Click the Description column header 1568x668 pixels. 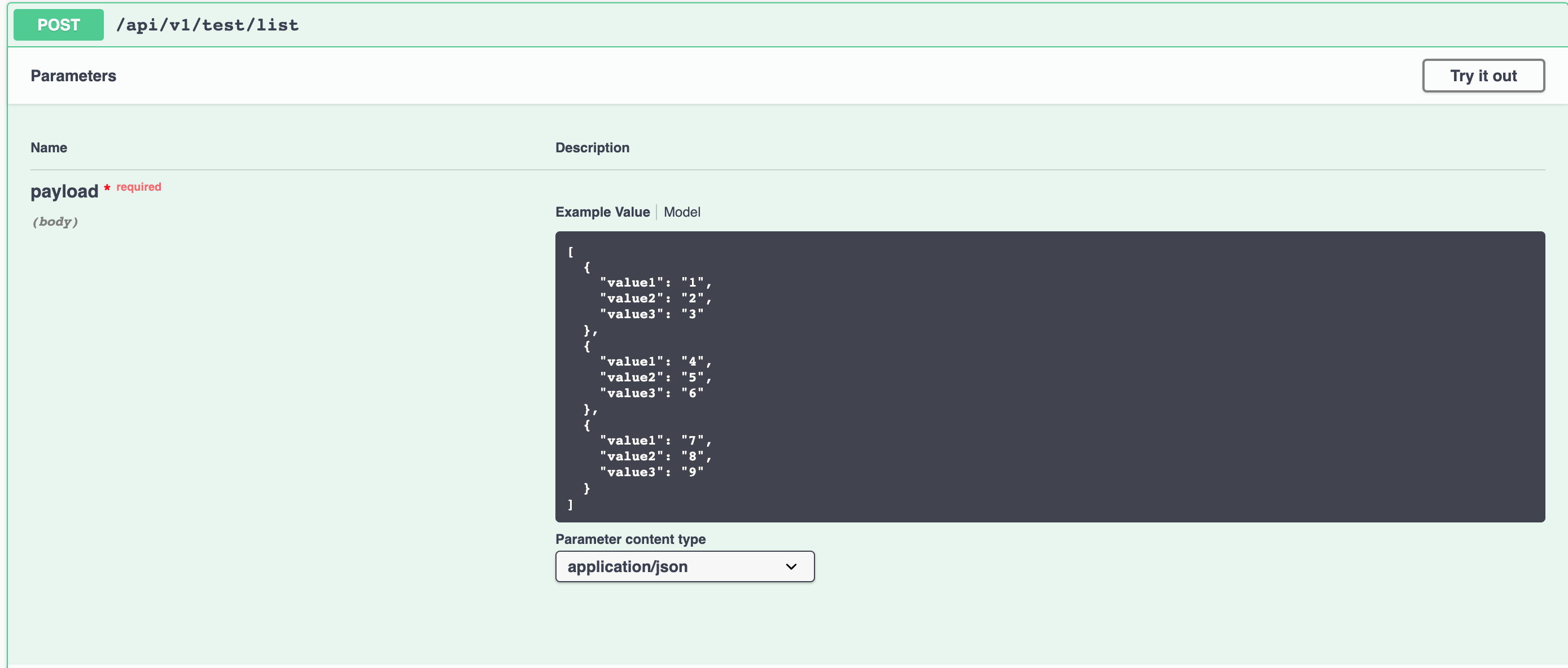point(592,147)
